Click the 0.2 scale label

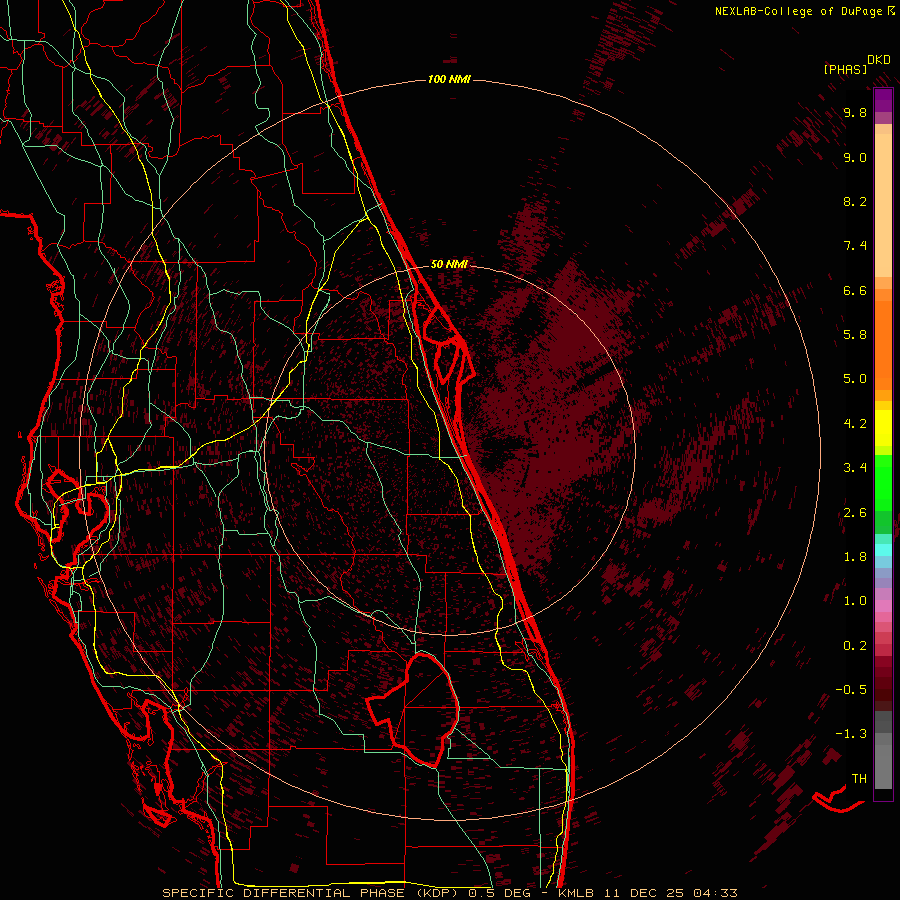(855, 646)
